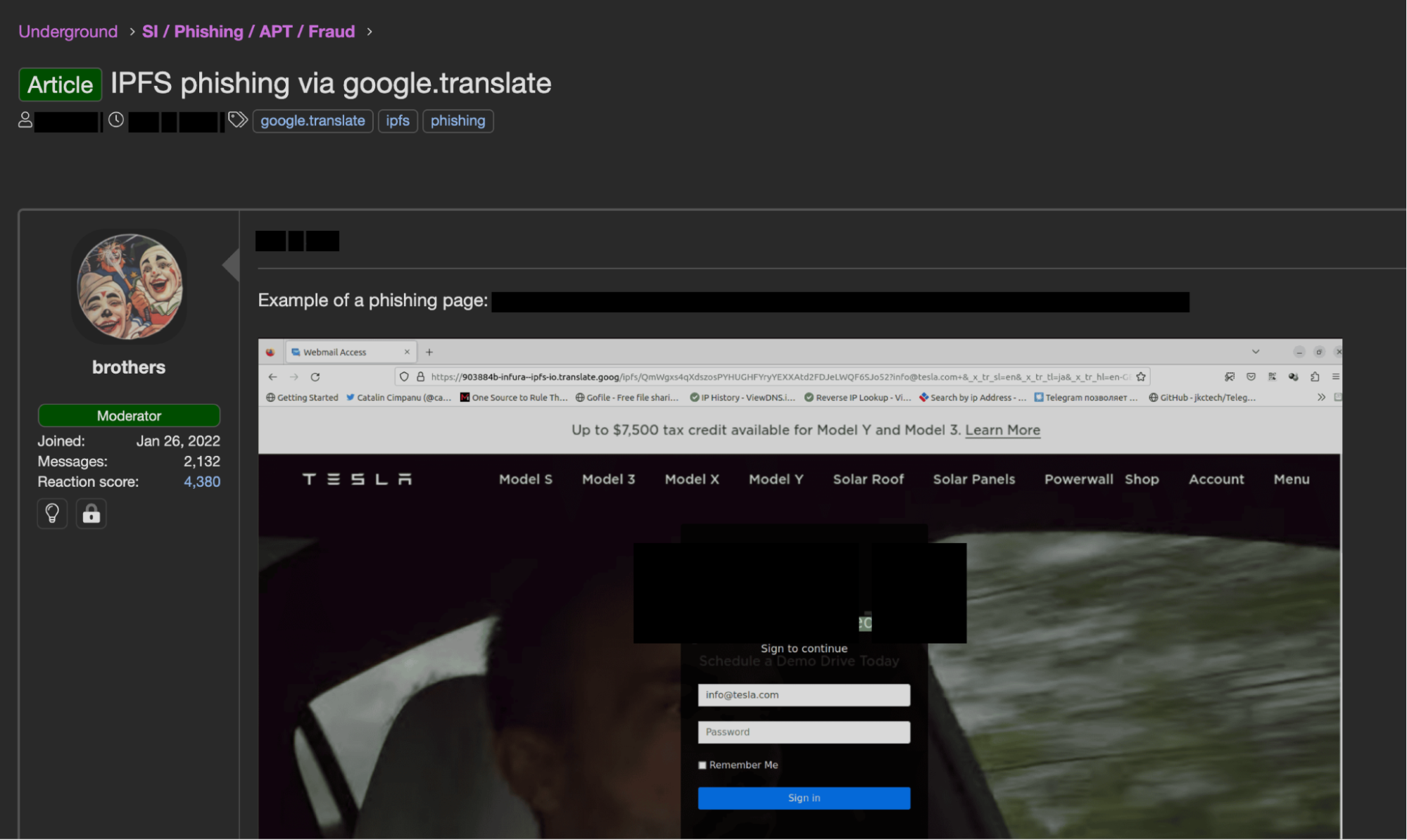
Task: Open a new tab with plus button
Action: (429, 352)
